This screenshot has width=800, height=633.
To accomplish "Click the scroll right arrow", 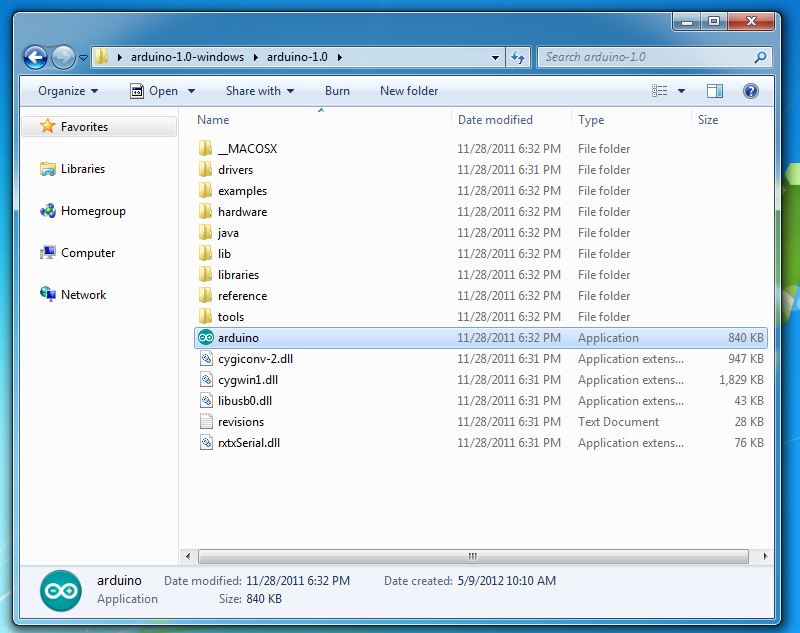I will [765, 556].
